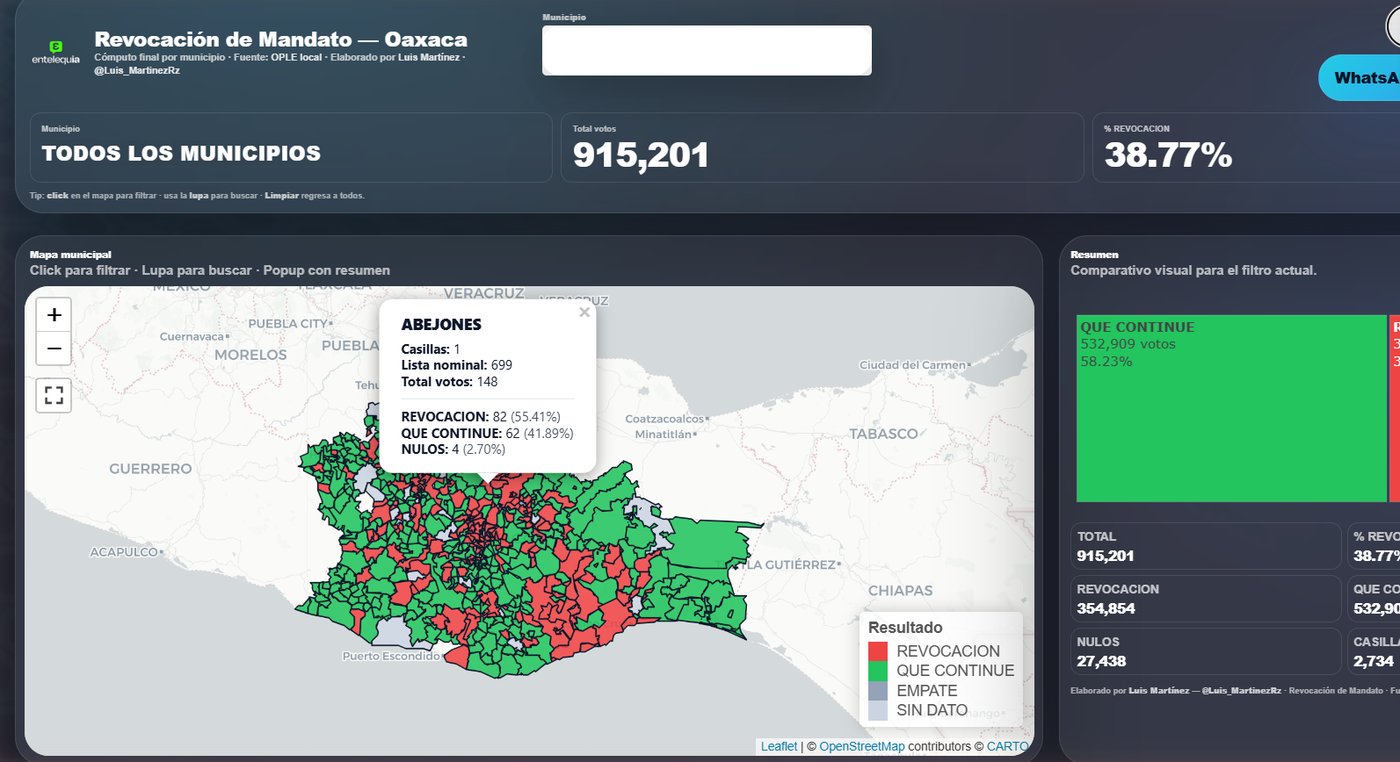This screenshot has height=762, width=1400.
Task: Open the CARTO attribution link
Action: pos(1007,746)
